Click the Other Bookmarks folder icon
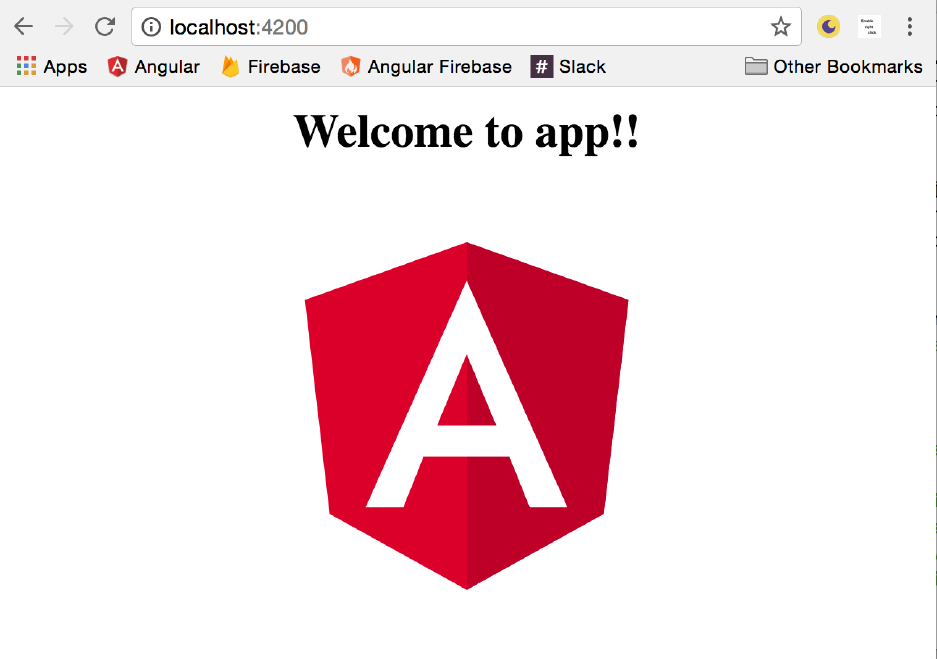Screen dimensions: 937x659 [x=756, y=66]
